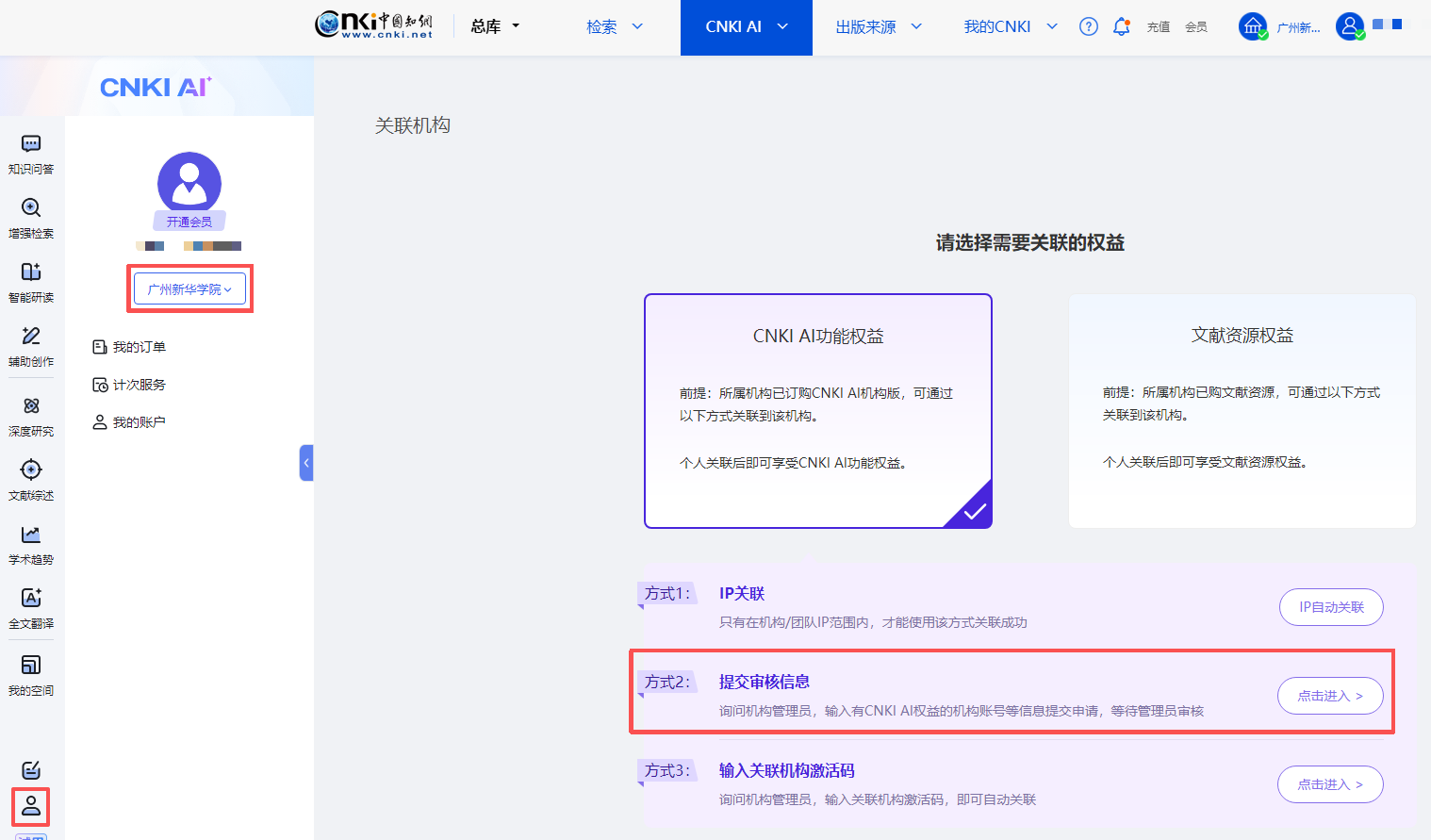Click the 开通会员 badge under avatar
Image resolution: width=1431 pixels, height=840 pixels.
[x=189, y=222]
